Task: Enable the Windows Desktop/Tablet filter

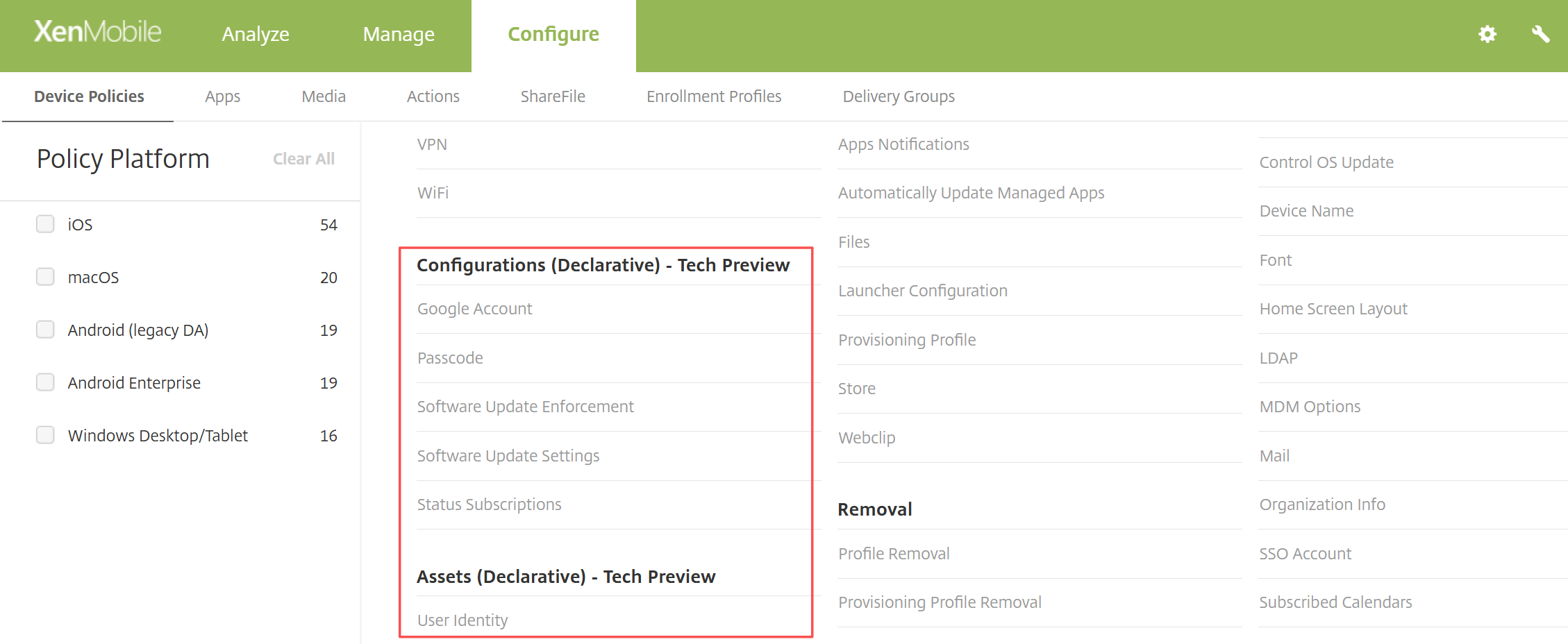Action: click(45, 434)
